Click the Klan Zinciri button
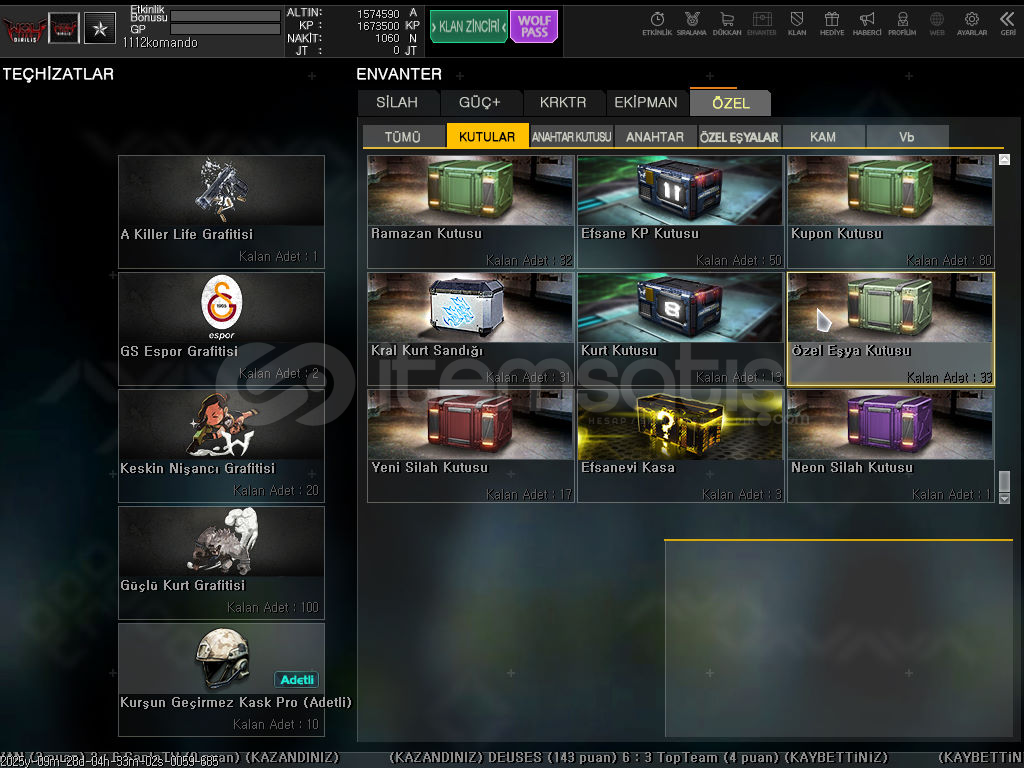 (469, 26)
